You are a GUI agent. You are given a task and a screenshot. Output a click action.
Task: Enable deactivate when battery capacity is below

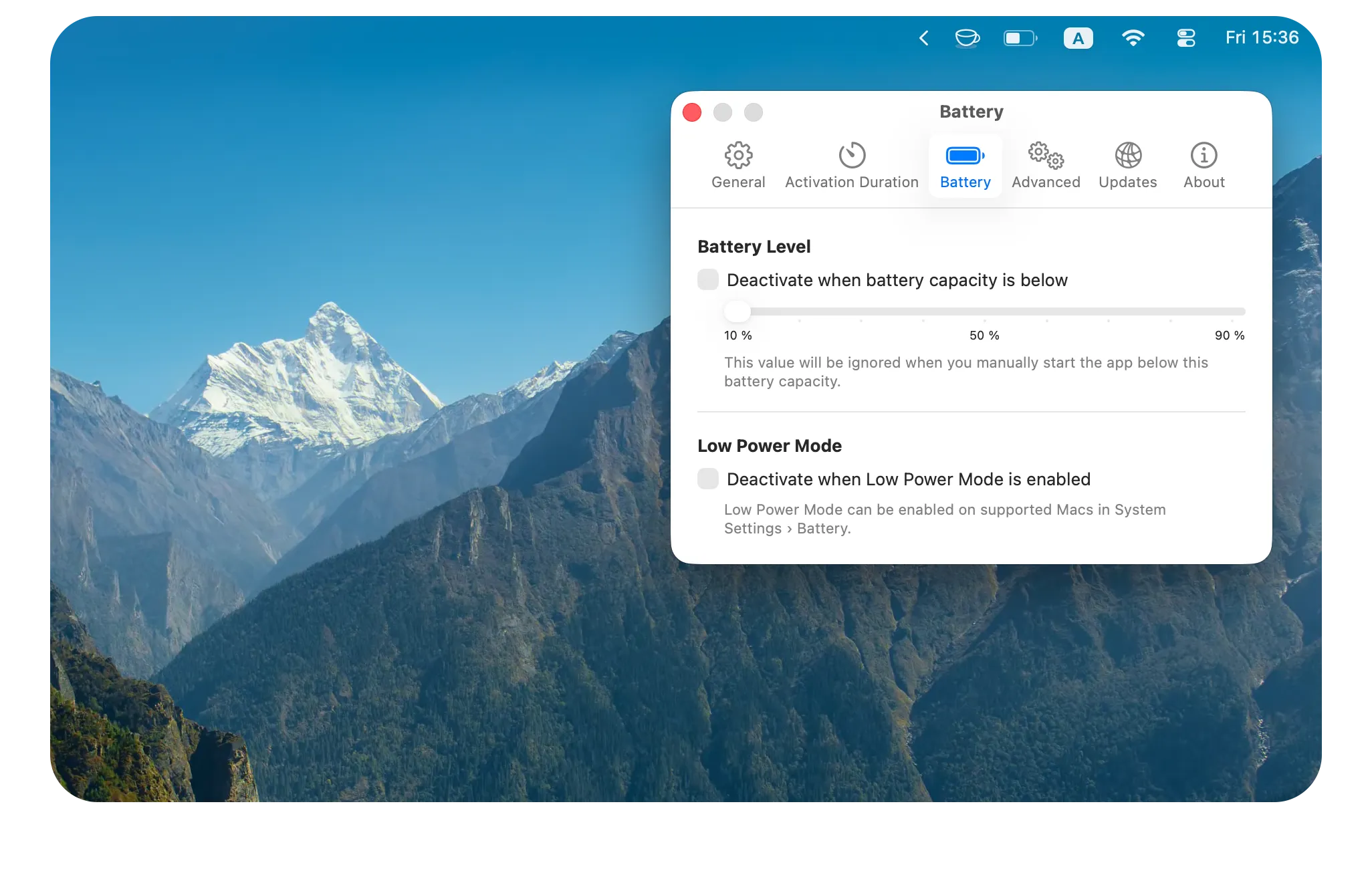click(708, 279)
